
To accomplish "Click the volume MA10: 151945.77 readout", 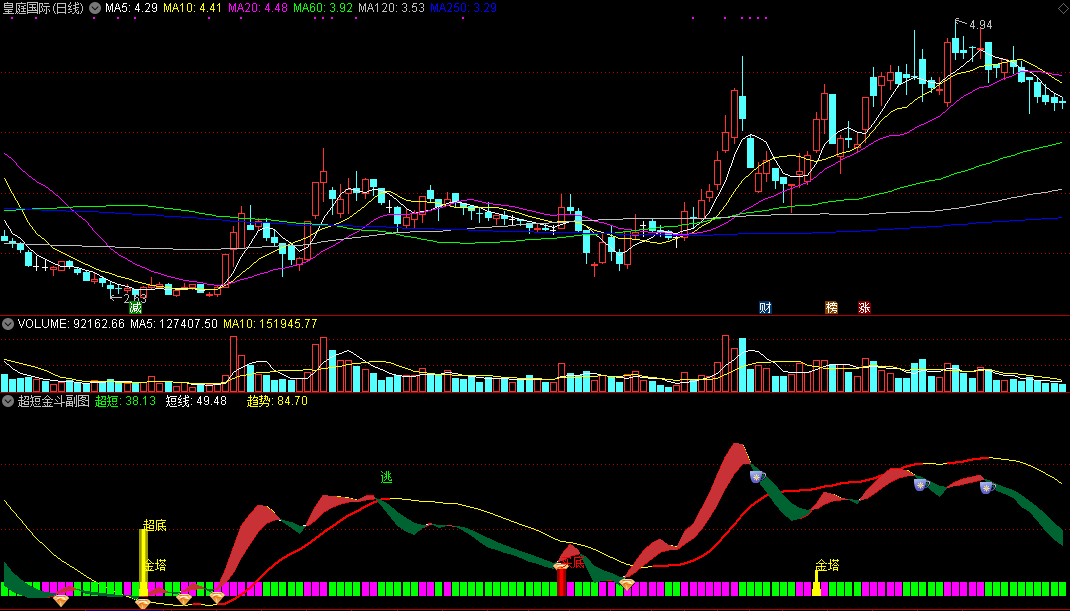I will (x=270, y=324).
